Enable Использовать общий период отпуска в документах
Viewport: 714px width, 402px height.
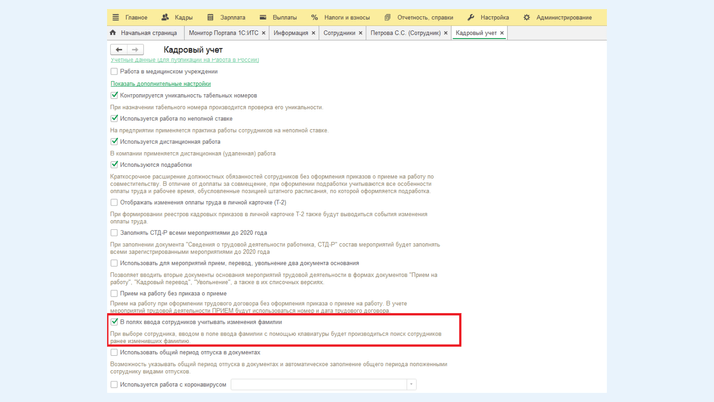pos(114,352)
